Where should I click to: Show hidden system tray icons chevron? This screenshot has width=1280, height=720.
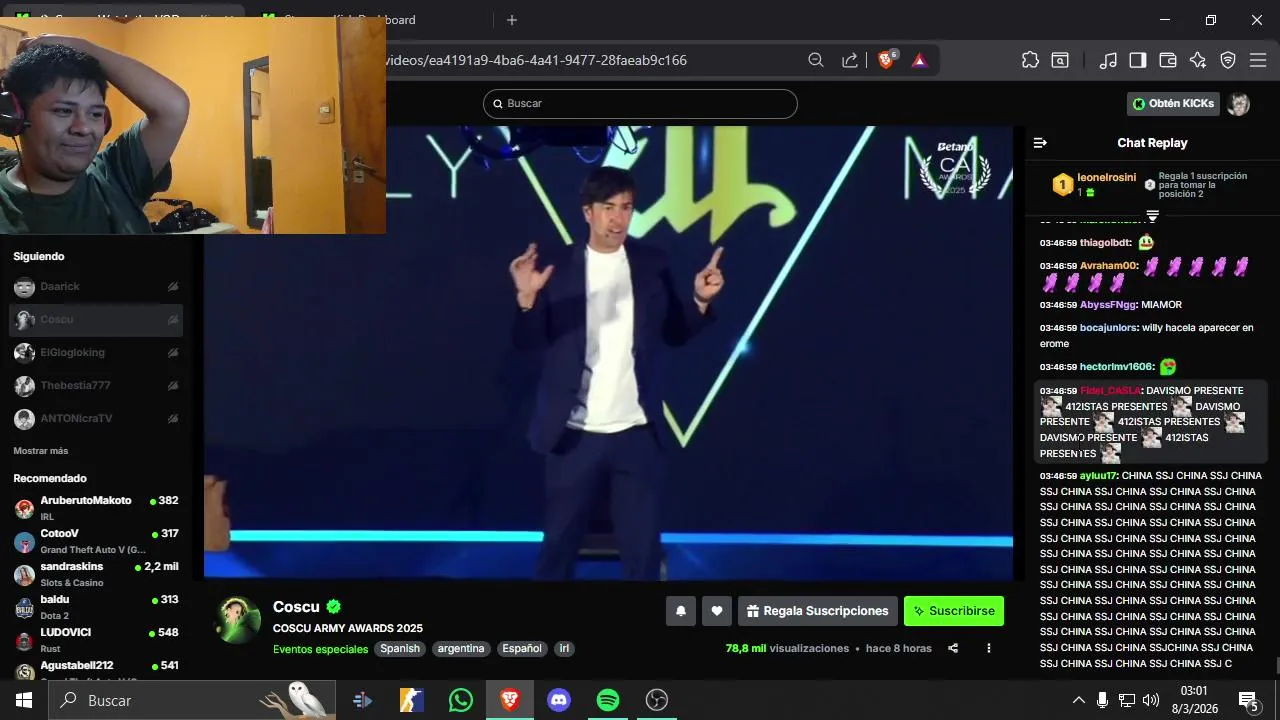1078,700
